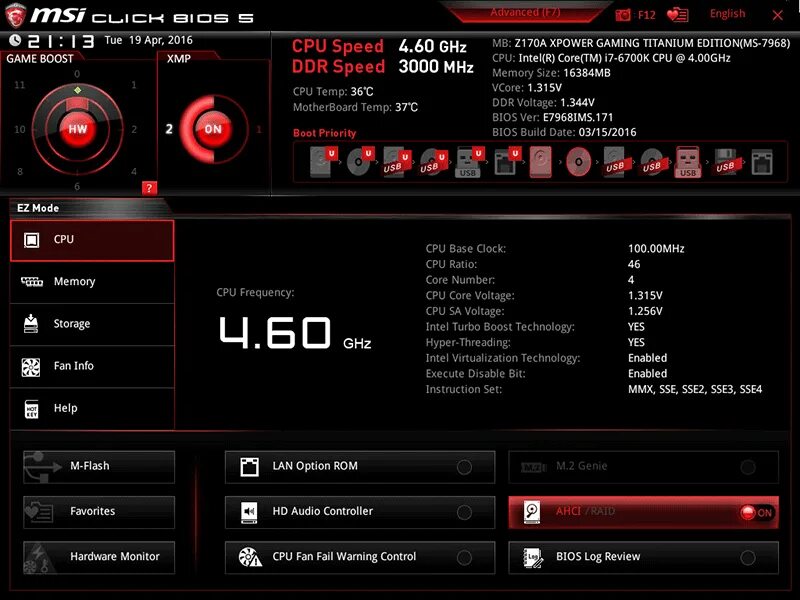This screenshot has width=800, height=600.
Task: Click the red help question mark icon
Action: coord(149,188)
